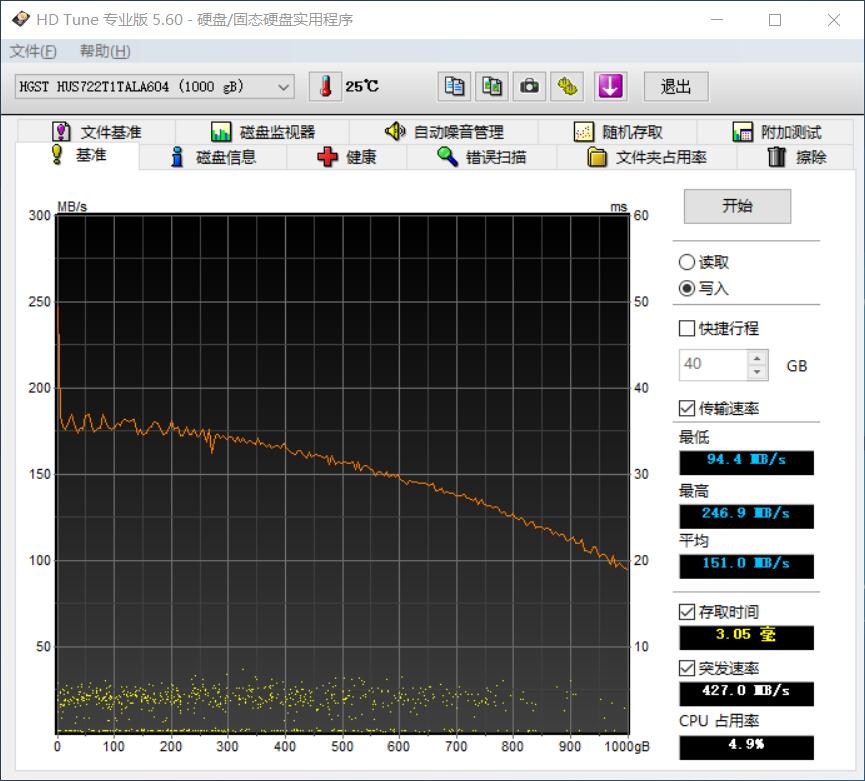The image size is (865, 781).
Task: Click the lightbulb icon on 基准 tab
Action: click(x=57, y=154)
